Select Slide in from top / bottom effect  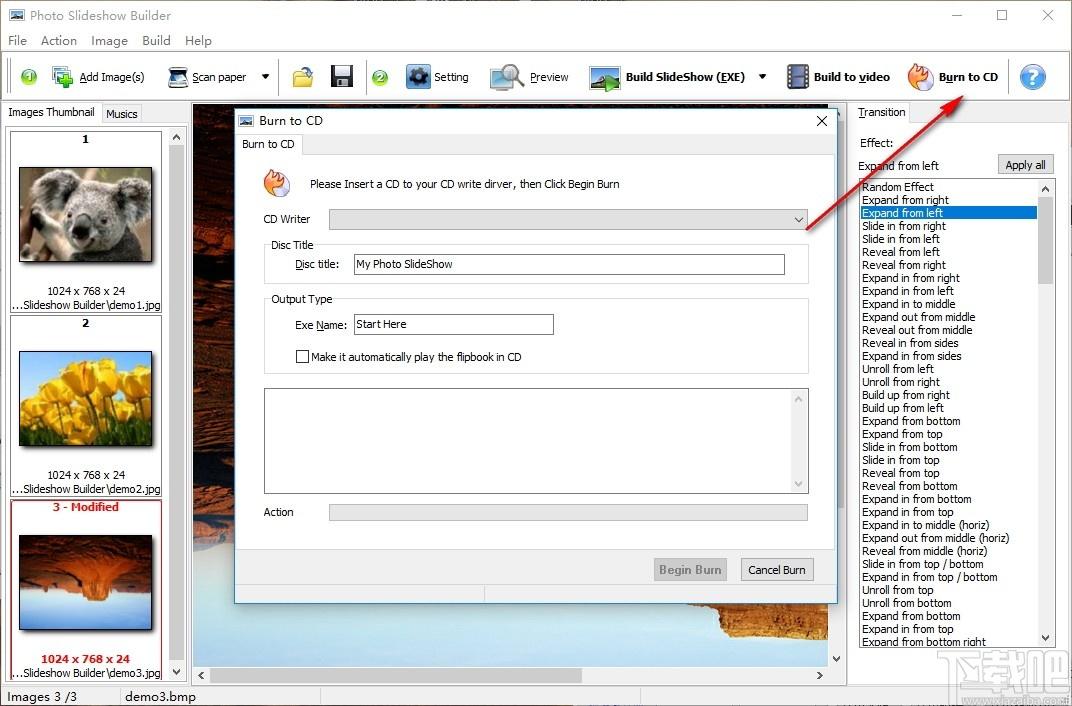[x=922, y=563]
